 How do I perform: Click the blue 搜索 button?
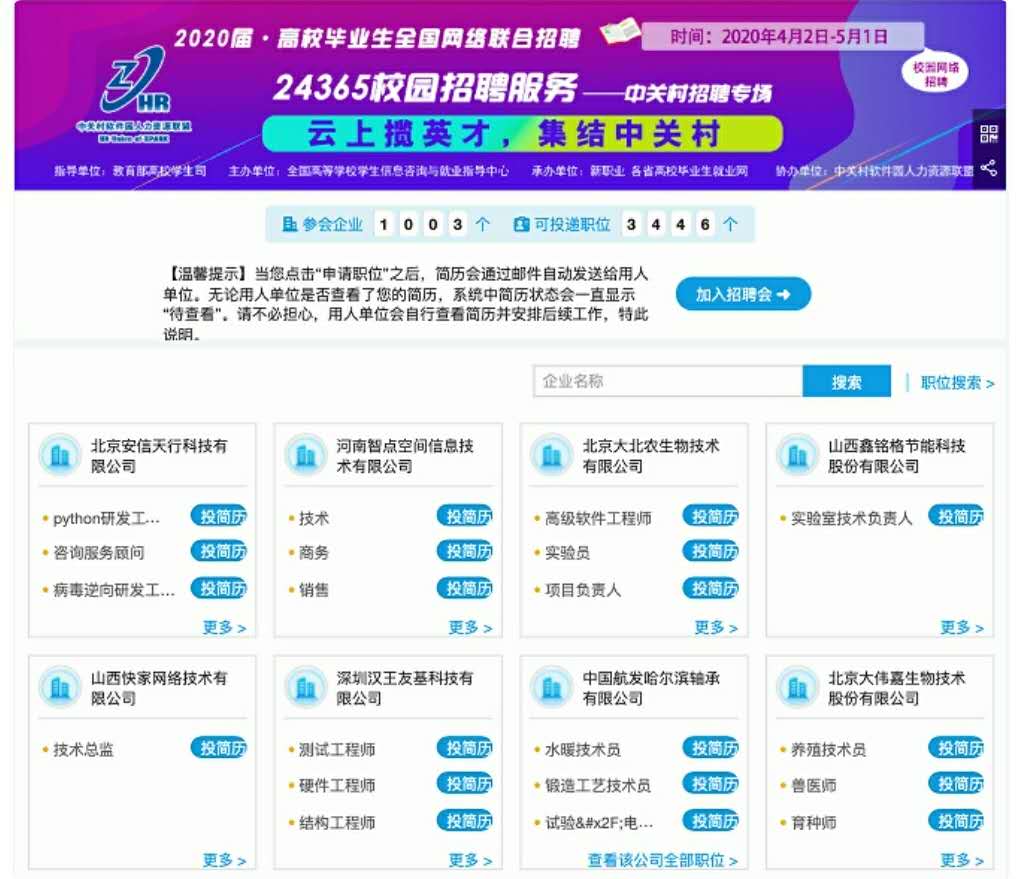[x=847, y=382]
